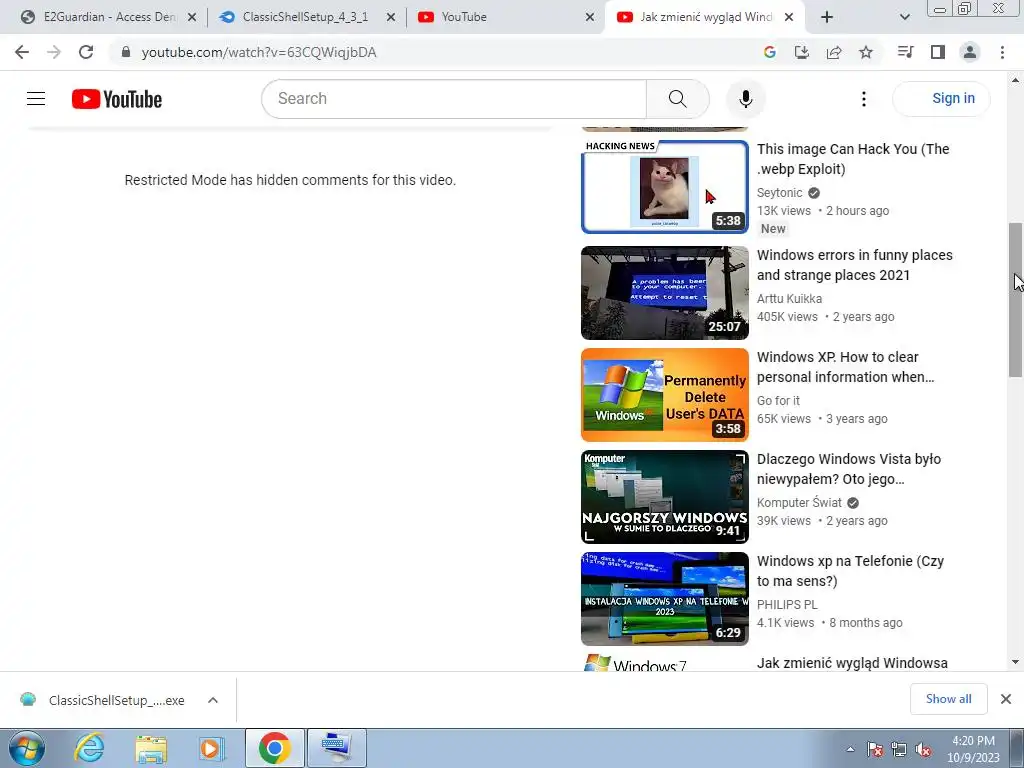Open Chrome's three-dot menu
The width and height of the screenshot is (1024, 768).
coord(1002,52)
